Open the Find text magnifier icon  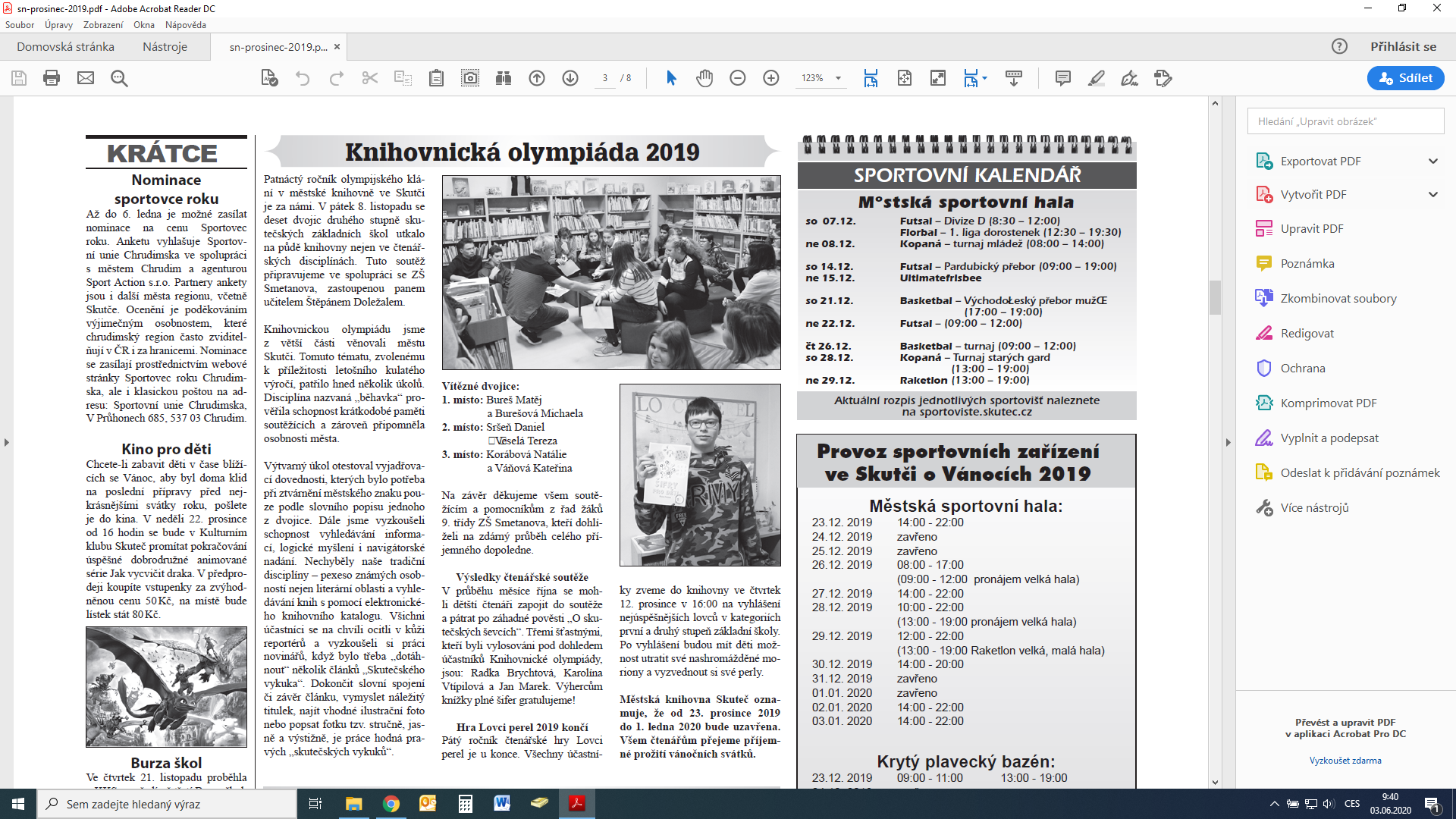[119, 78]
